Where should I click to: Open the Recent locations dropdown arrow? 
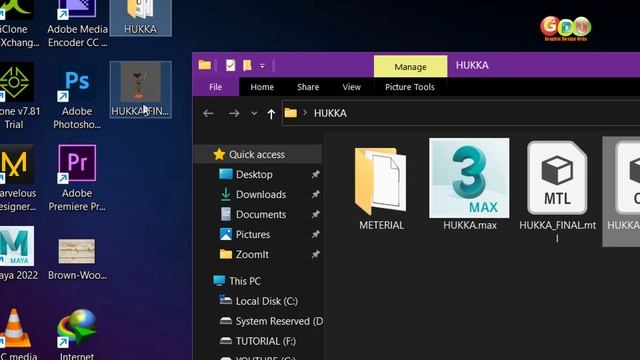pos(254,113)
